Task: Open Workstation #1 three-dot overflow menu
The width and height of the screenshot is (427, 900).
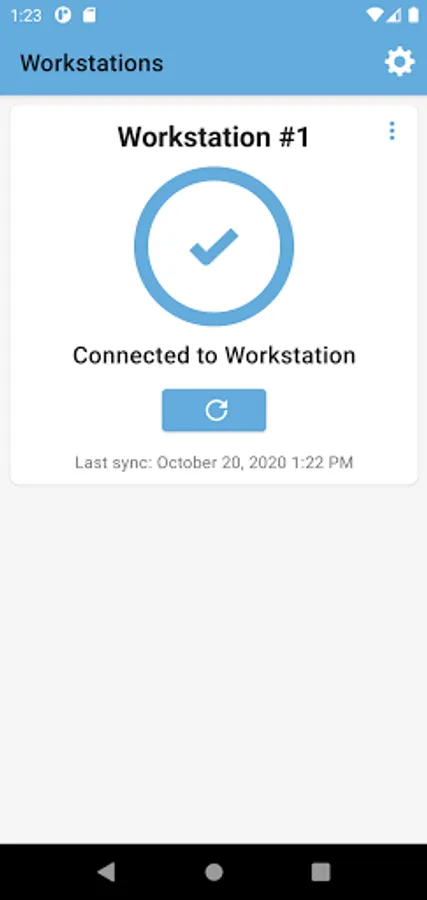Action: [x=392, y=131]
